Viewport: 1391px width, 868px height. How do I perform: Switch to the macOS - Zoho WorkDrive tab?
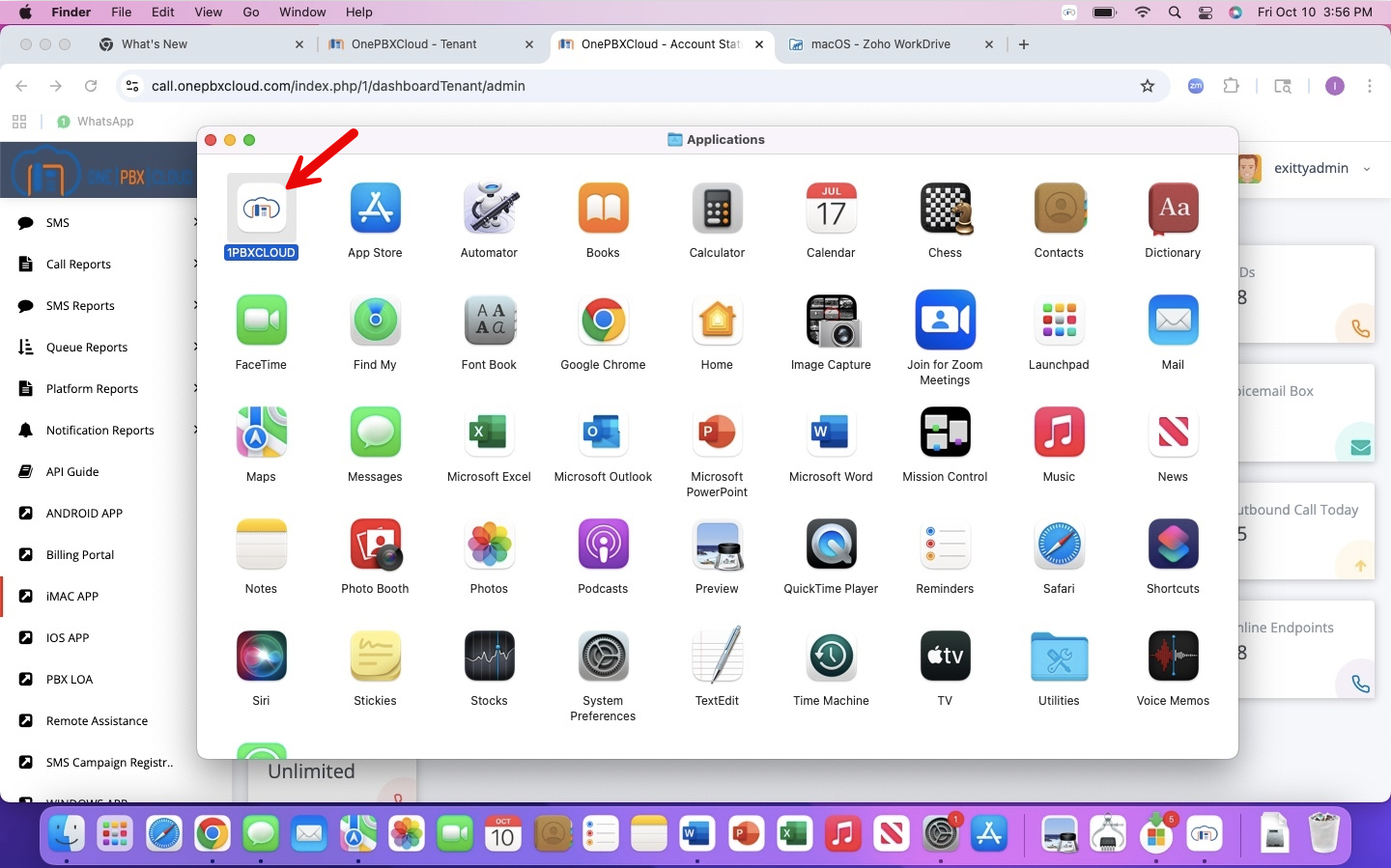click(x=880, y=44)
